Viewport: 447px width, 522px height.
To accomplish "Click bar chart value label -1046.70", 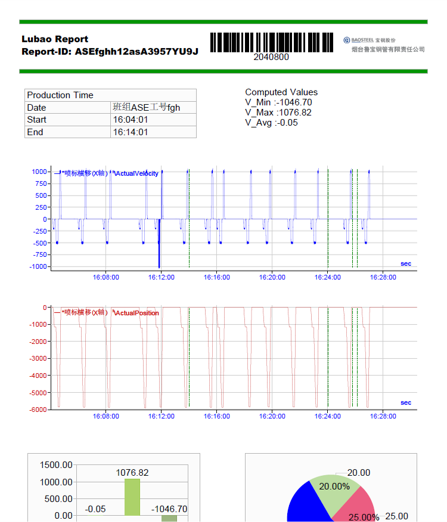I will pyautogui.click(x=169, y=509).
